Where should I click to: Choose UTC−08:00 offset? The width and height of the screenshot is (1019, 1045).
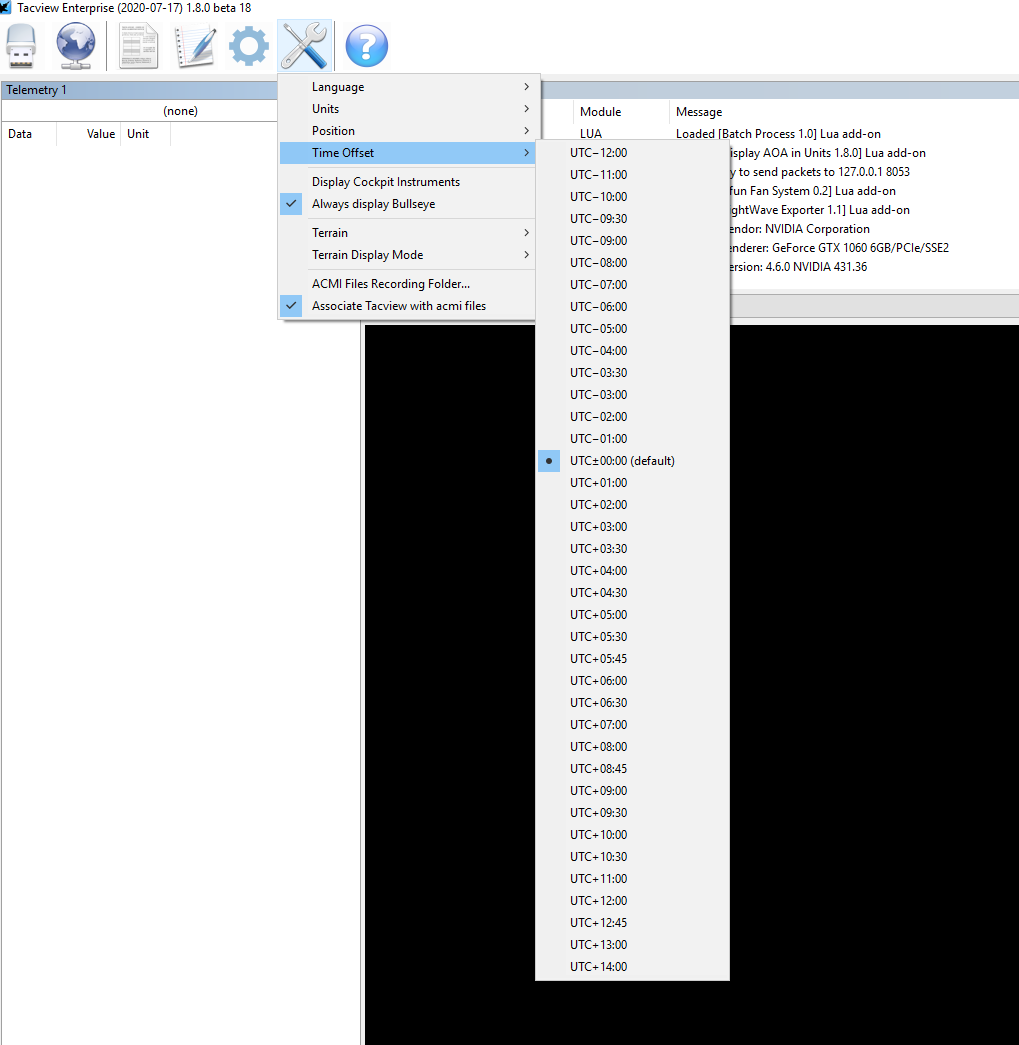coord(632,263)
